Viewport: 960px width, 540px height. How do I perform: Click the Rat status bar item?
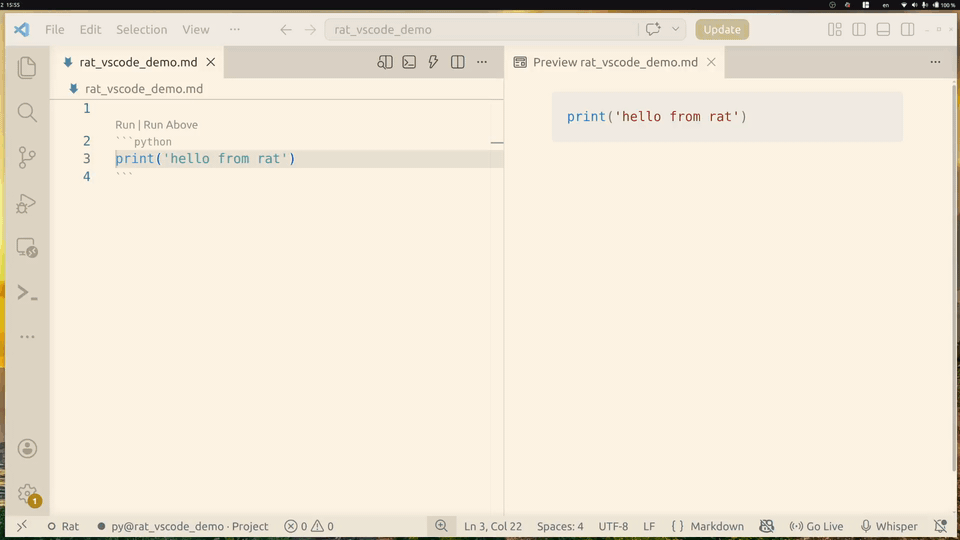click(x=63, y=526)
